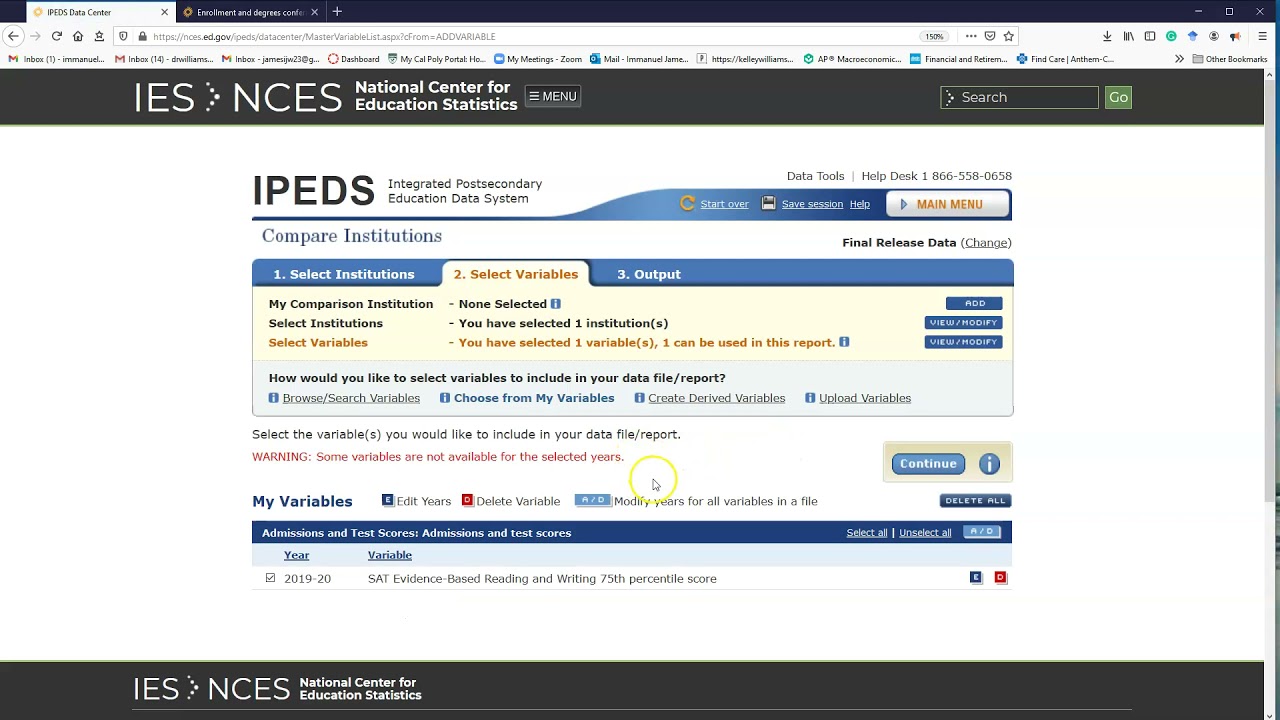Bookmark this page with star
This screenshot has height=720, width=1280.
pos(1009,36)
